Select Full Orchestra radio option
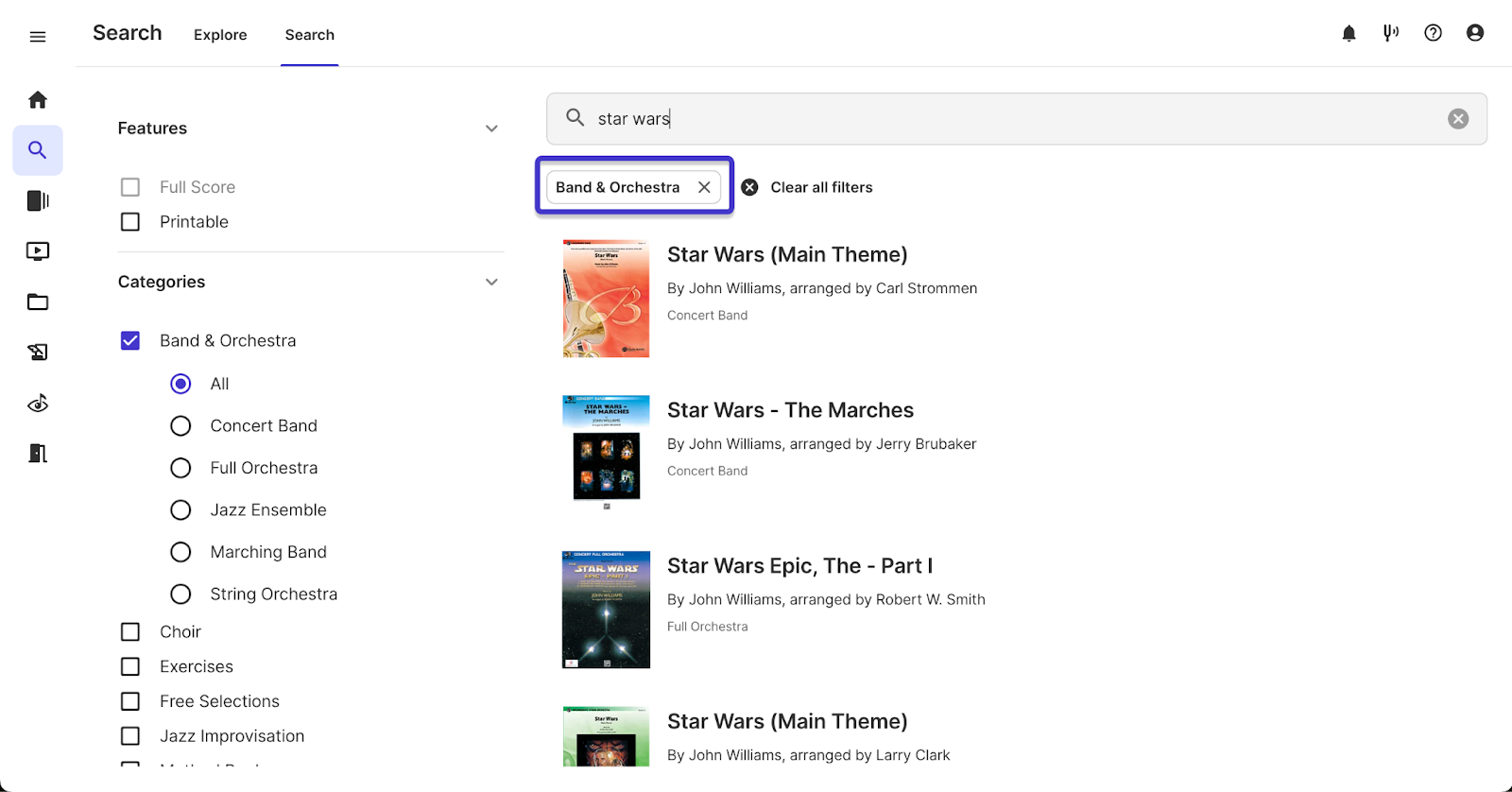 click(180, 468)
